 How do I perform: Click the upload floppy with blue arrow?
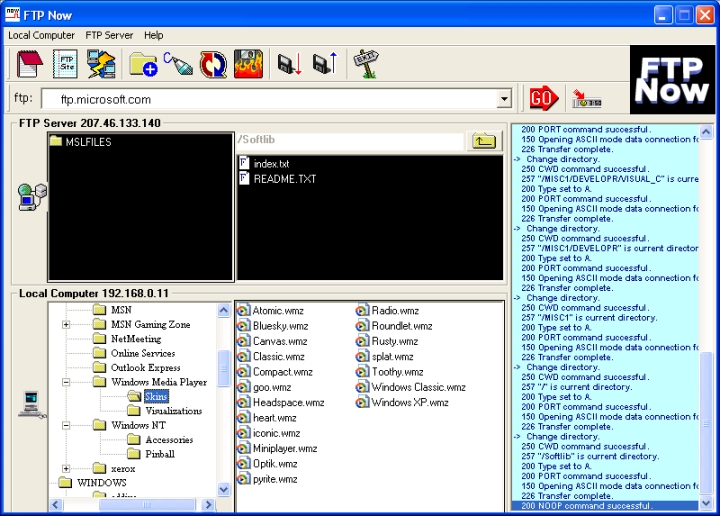[x=325, y=64]
